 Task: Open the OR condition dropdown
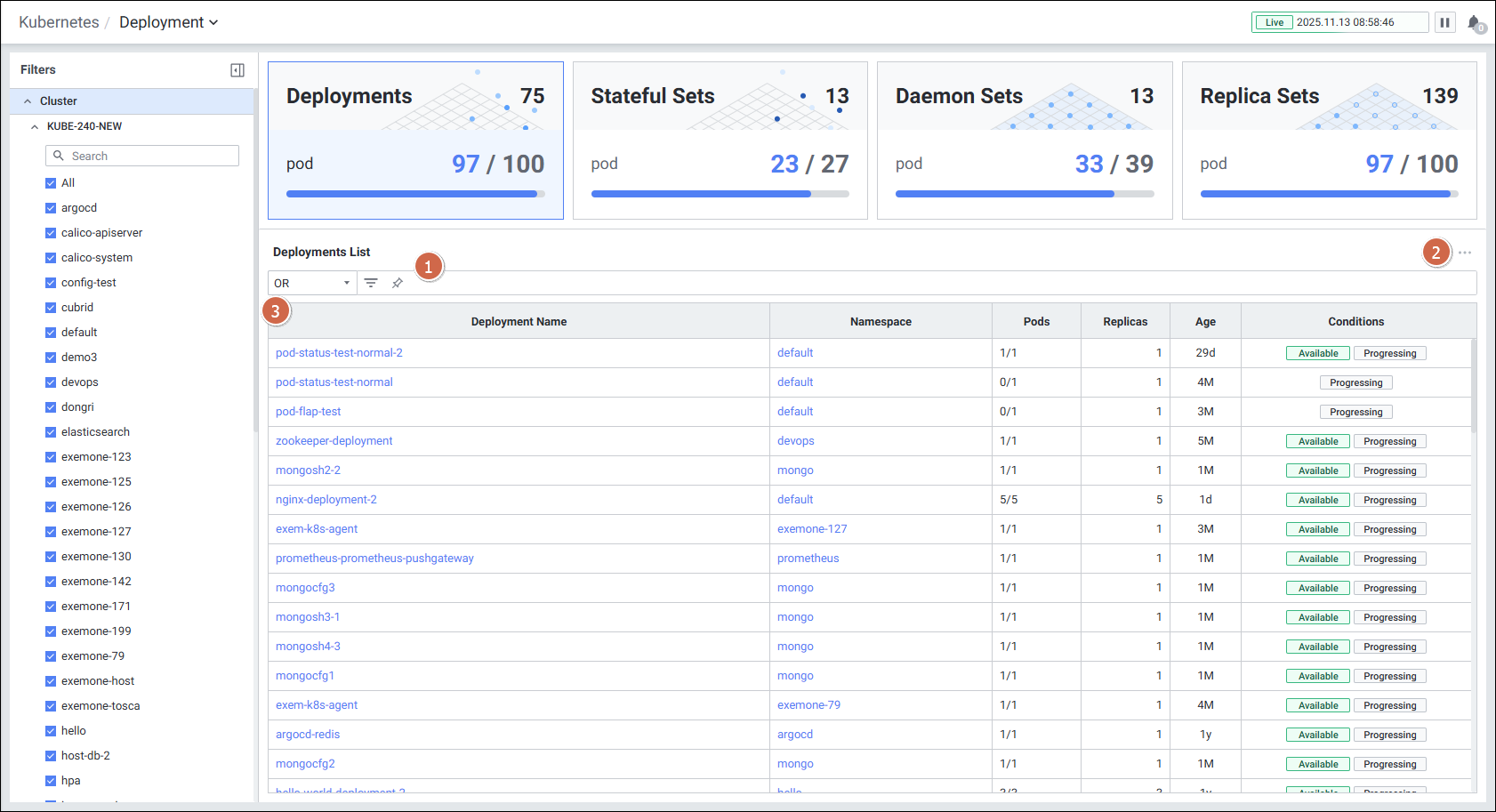tap(312, 283)
